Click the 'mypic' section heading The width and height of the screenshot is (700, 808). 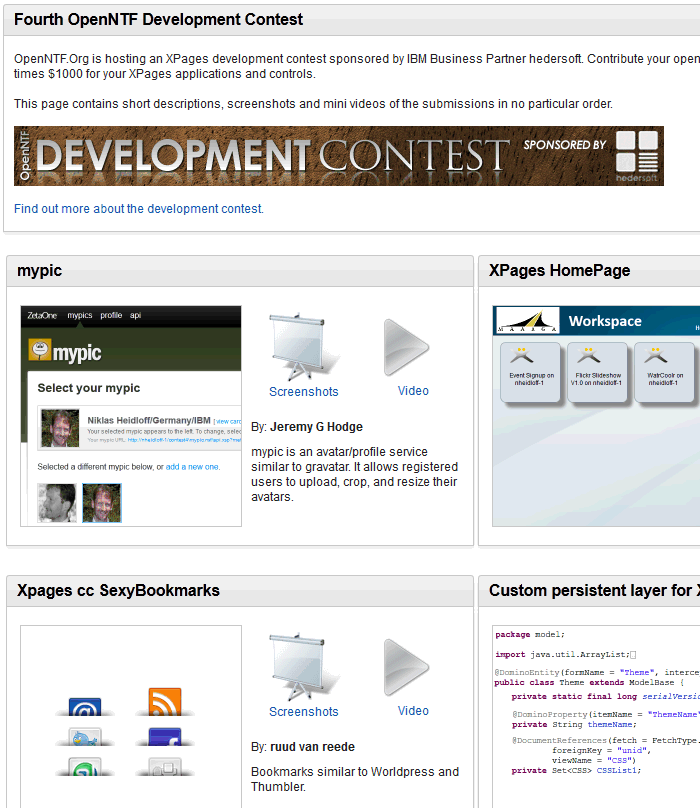pyautogui.click(x=39, y=271)
